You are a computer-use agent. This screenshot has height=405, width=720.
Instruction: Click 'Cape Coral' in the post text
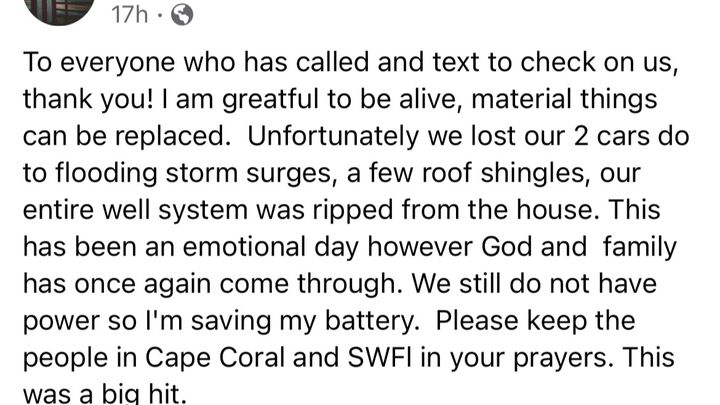point(215,358)
